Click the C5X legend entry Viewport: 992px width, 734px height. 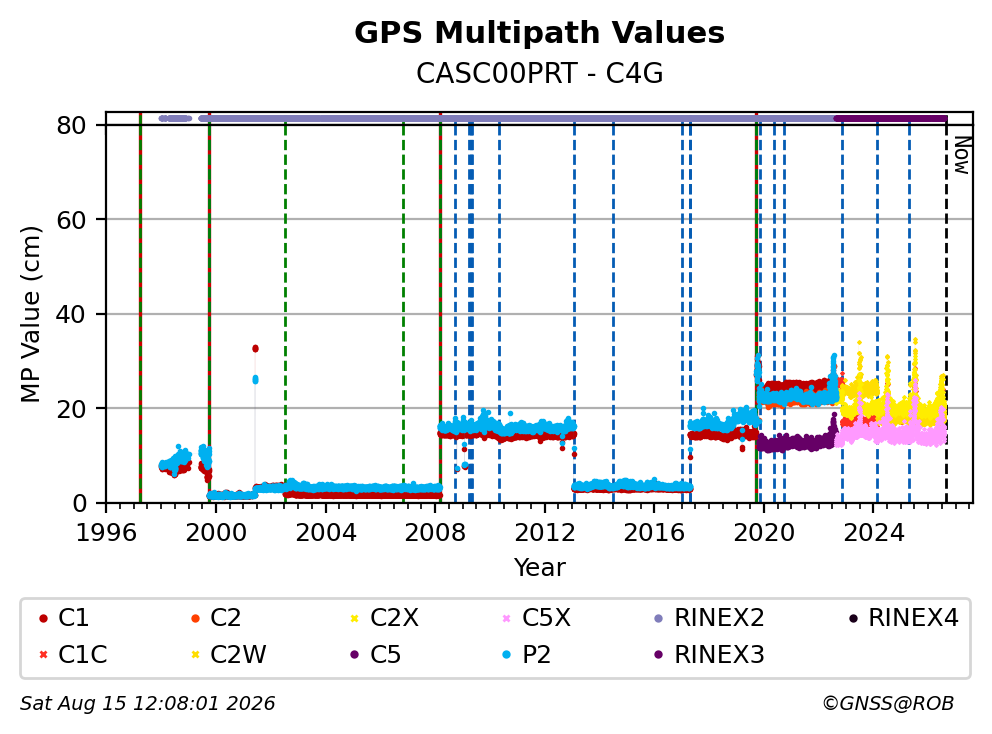536,618
